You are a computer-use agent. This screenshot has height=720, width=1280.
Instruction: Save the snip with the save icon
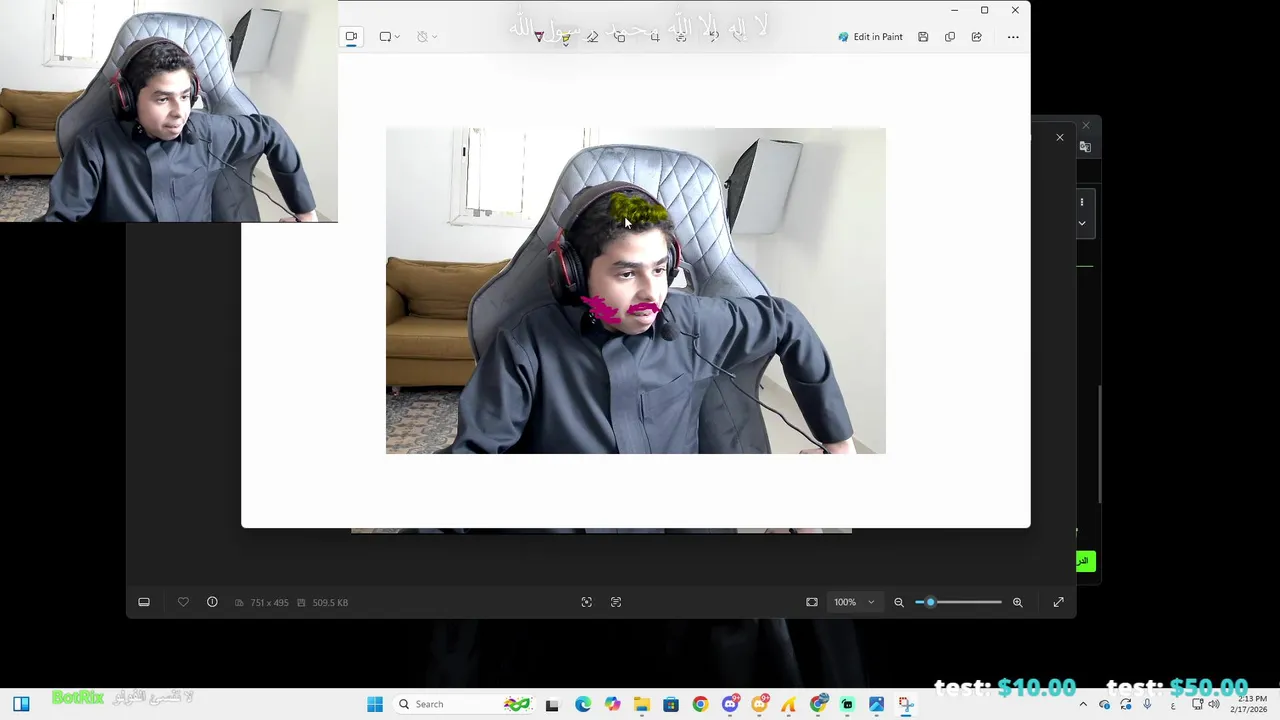[x=923, y=37]
